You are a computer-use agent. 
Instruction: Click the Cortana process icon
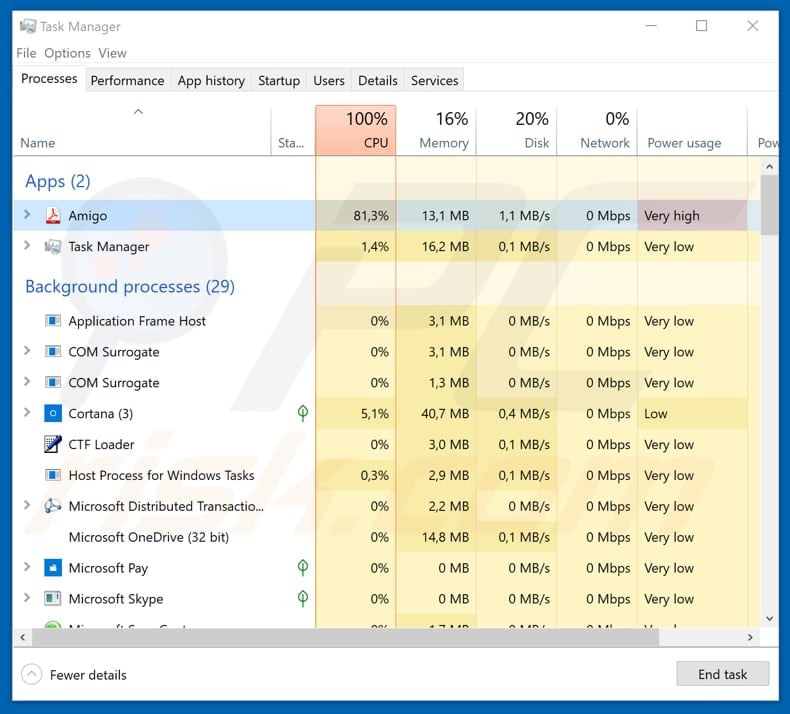point(53,413)
